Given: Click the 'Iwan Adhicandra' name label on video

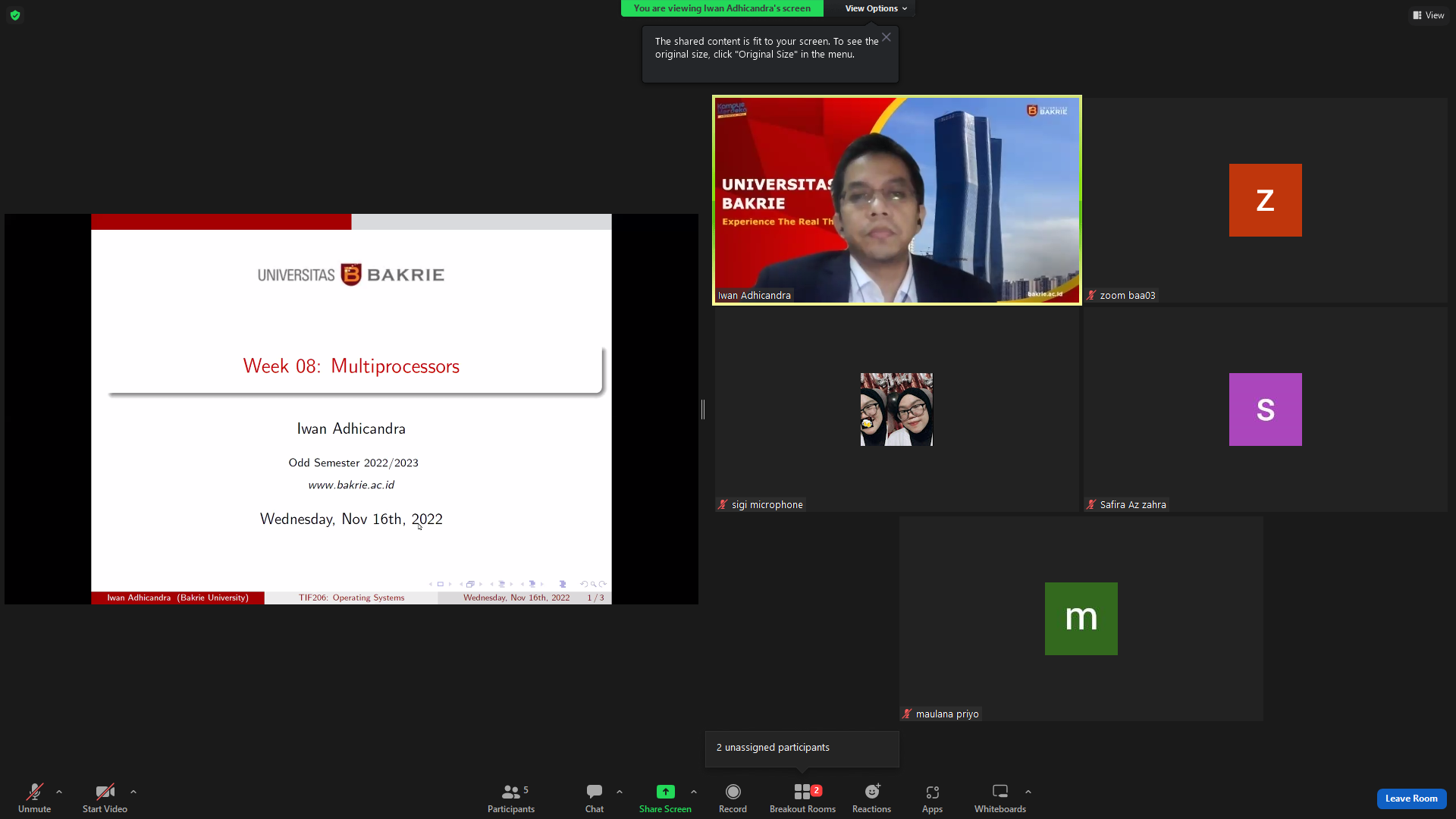Looking at the screenshot, I should [755, 295].
